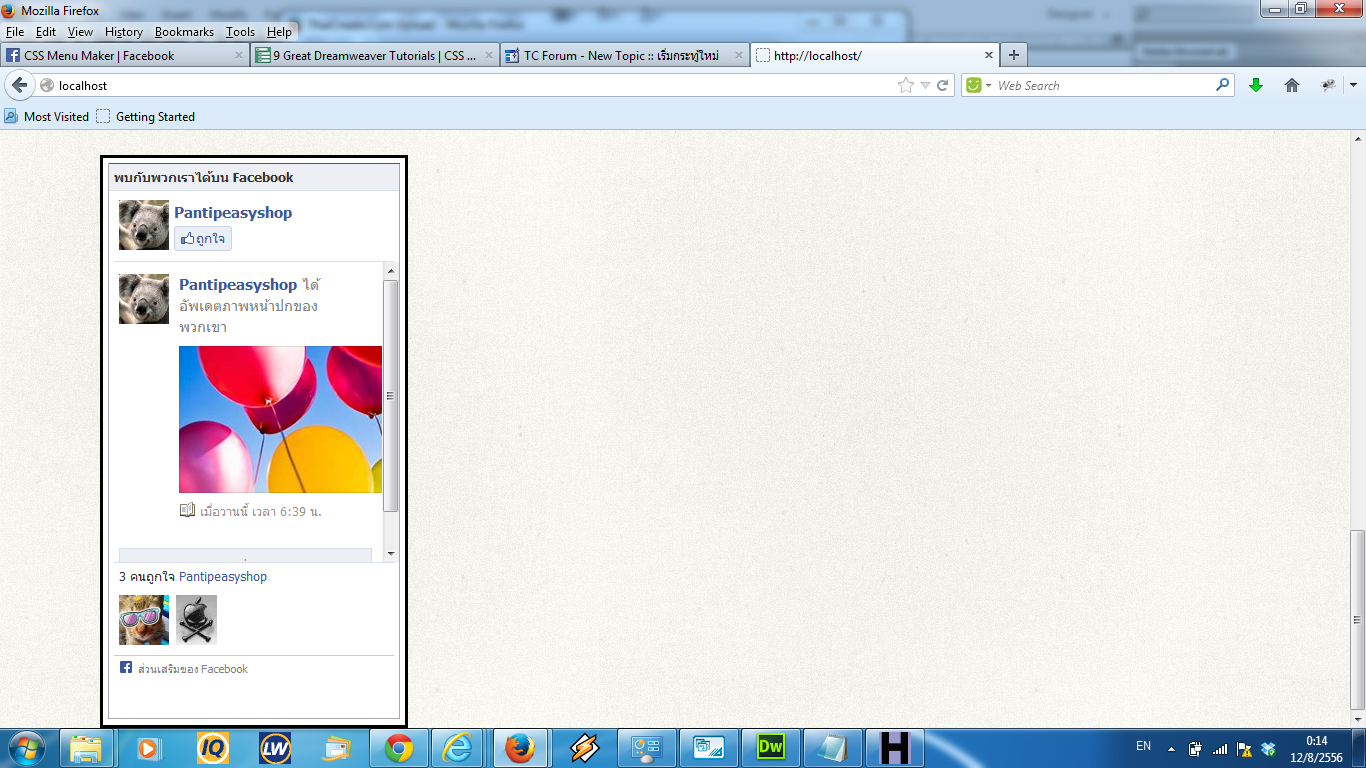Open the View menu
This screenshot has height=768, width=1366.
point(80,32)
